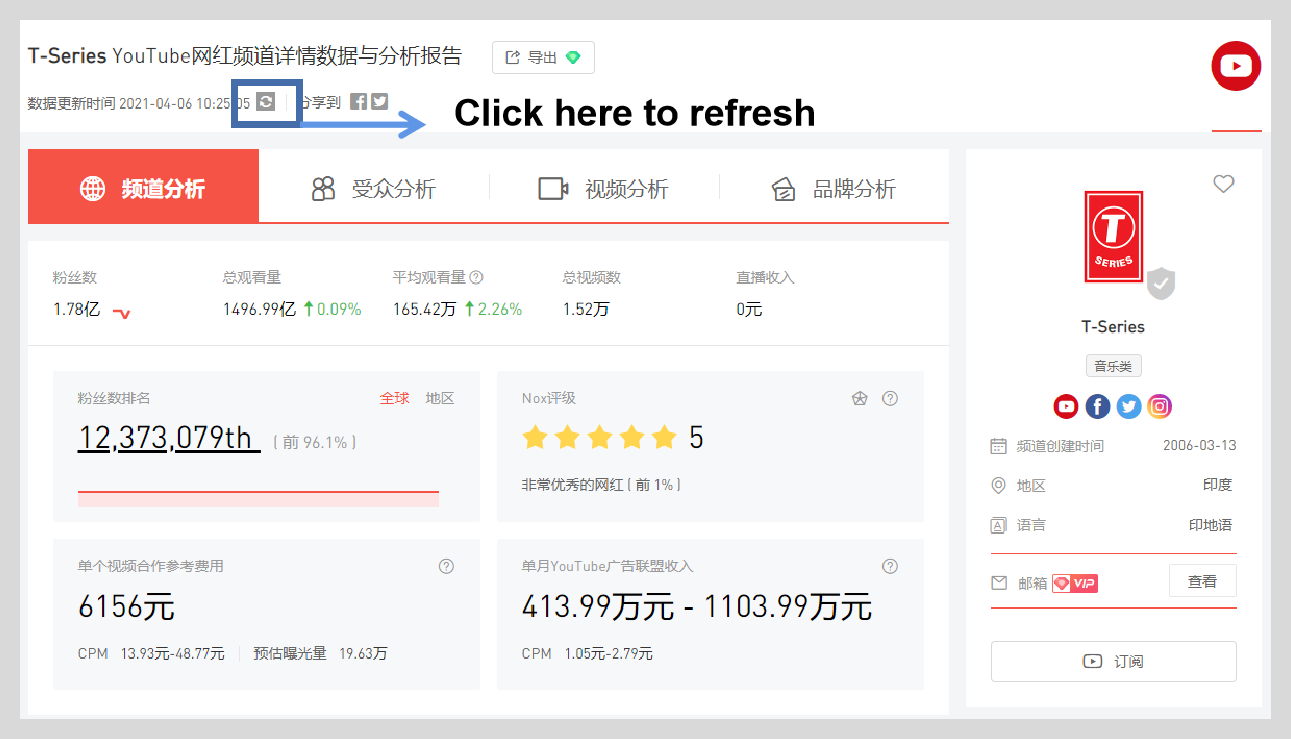Click the 1496.99亿 total views value
This screenshot has width=1291, height=739.
coord(259,309)
